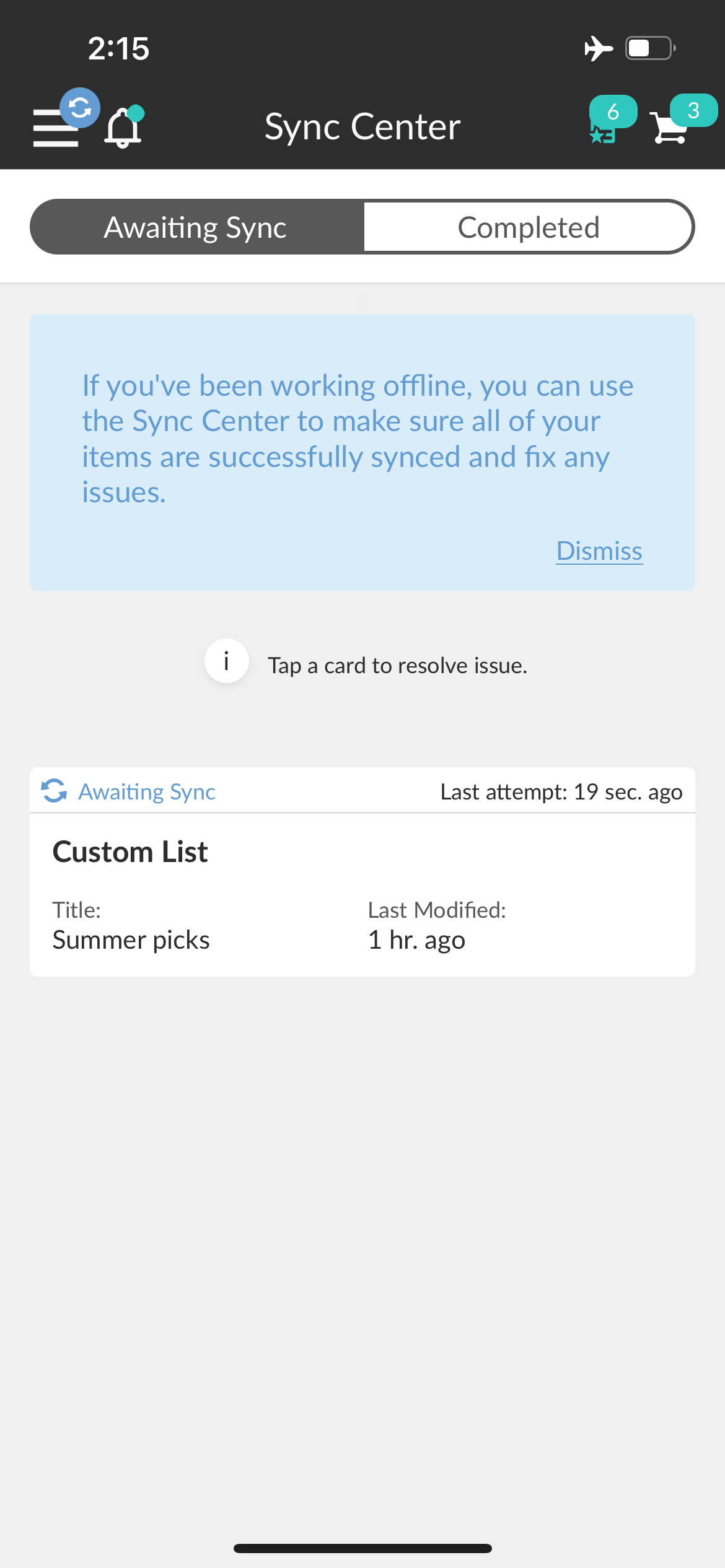This screenshot has height=1568, width=725.
Task: Tap the blue sync badge icon
Action: (80, 108)
